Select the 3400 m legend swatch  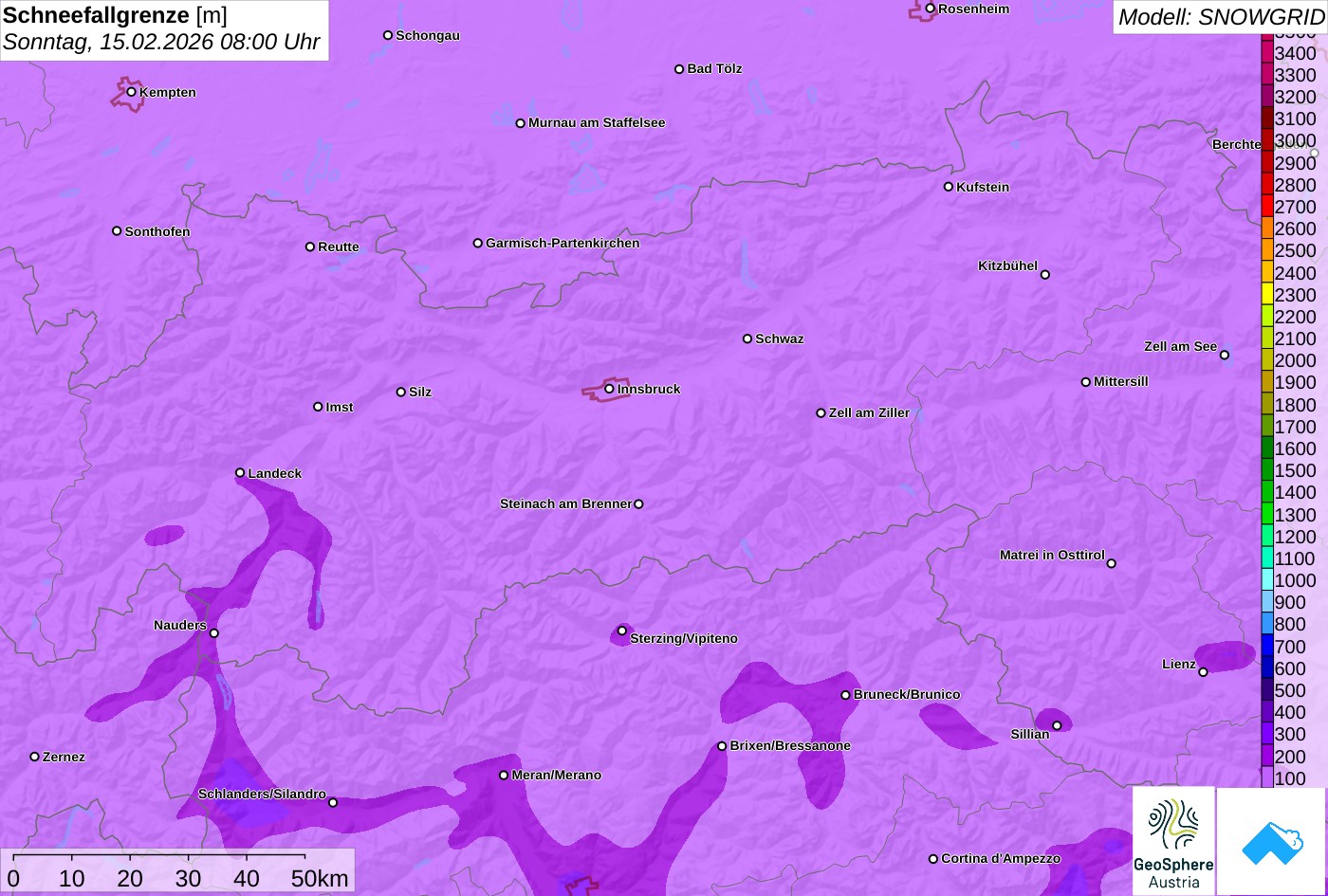(1267, 53)
